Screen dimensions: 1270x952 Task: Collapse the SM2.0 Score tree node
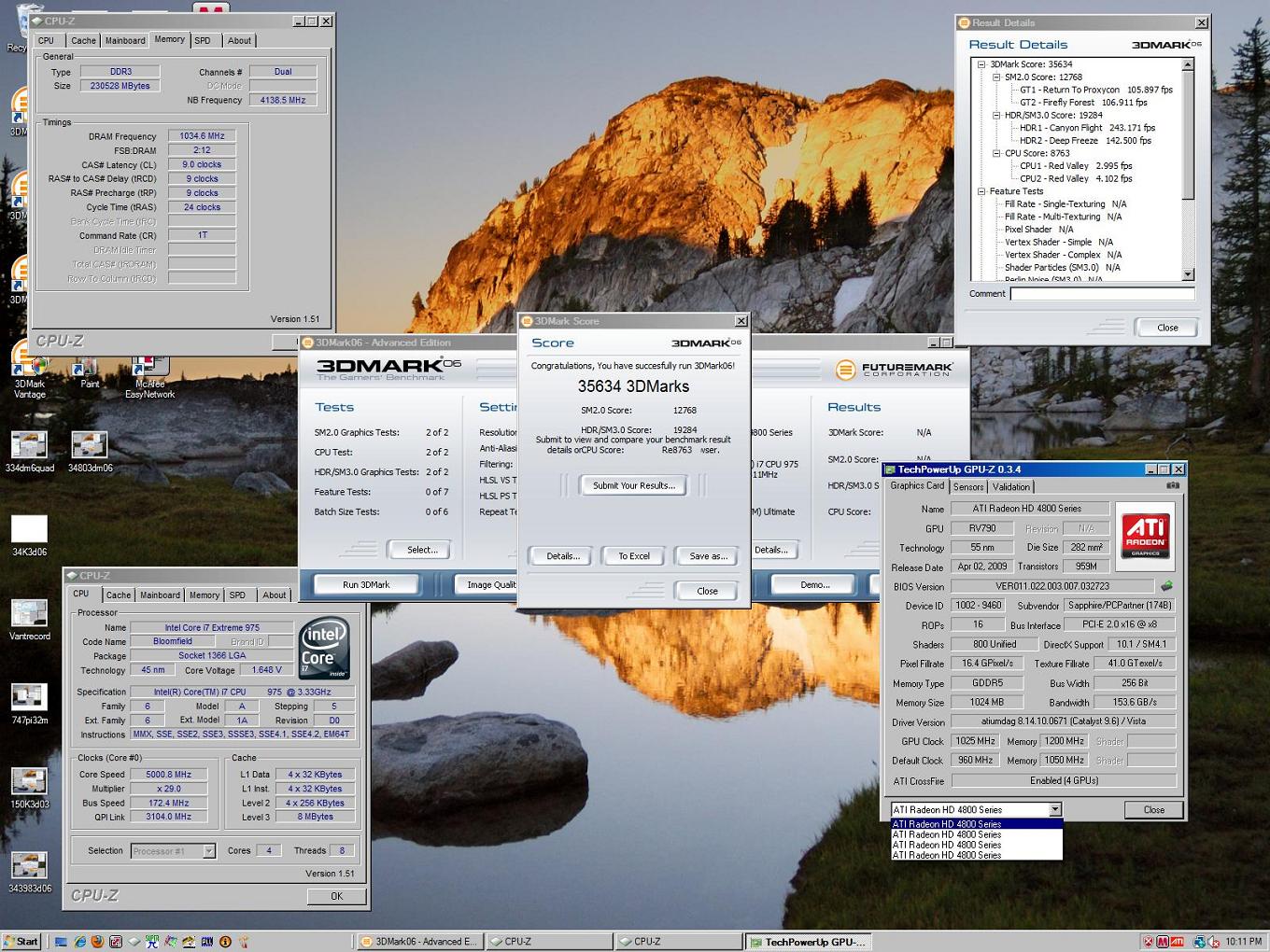(x=996, y=77)
